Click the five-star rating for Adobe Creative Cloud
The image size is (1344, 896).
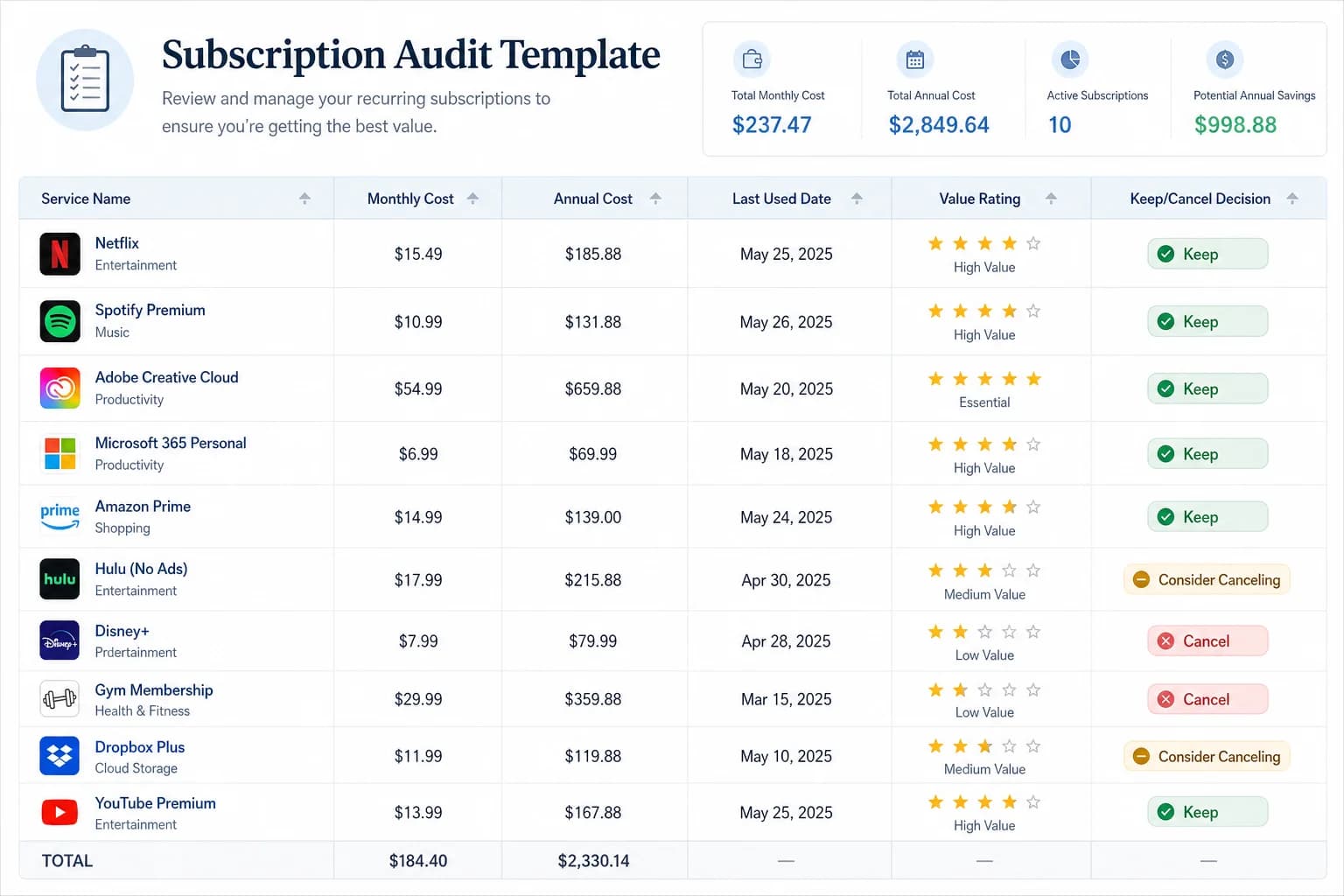click(x=984, y=379)
